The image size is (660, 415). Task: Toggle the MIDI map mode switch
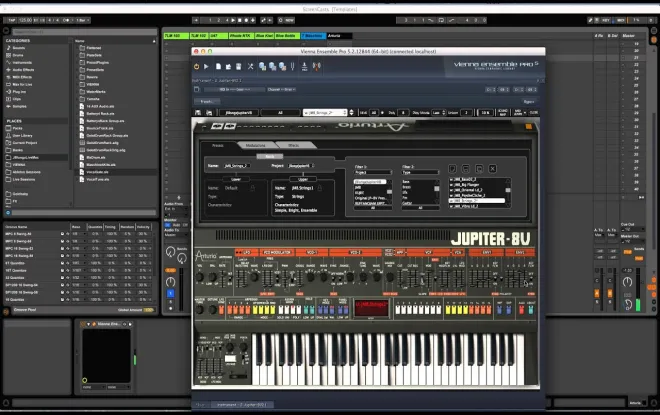(x=620, y=20)
